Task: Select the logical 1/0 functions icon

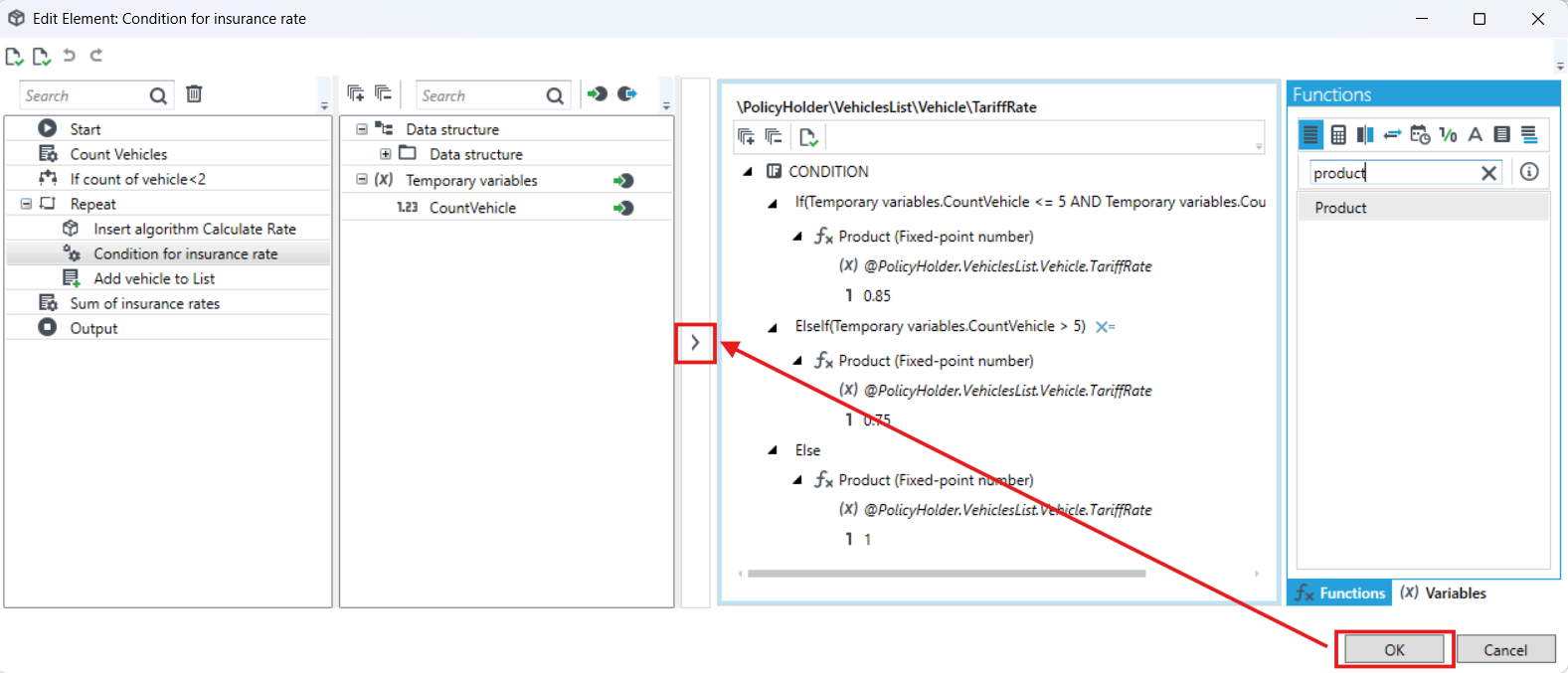Action: 1448,134
